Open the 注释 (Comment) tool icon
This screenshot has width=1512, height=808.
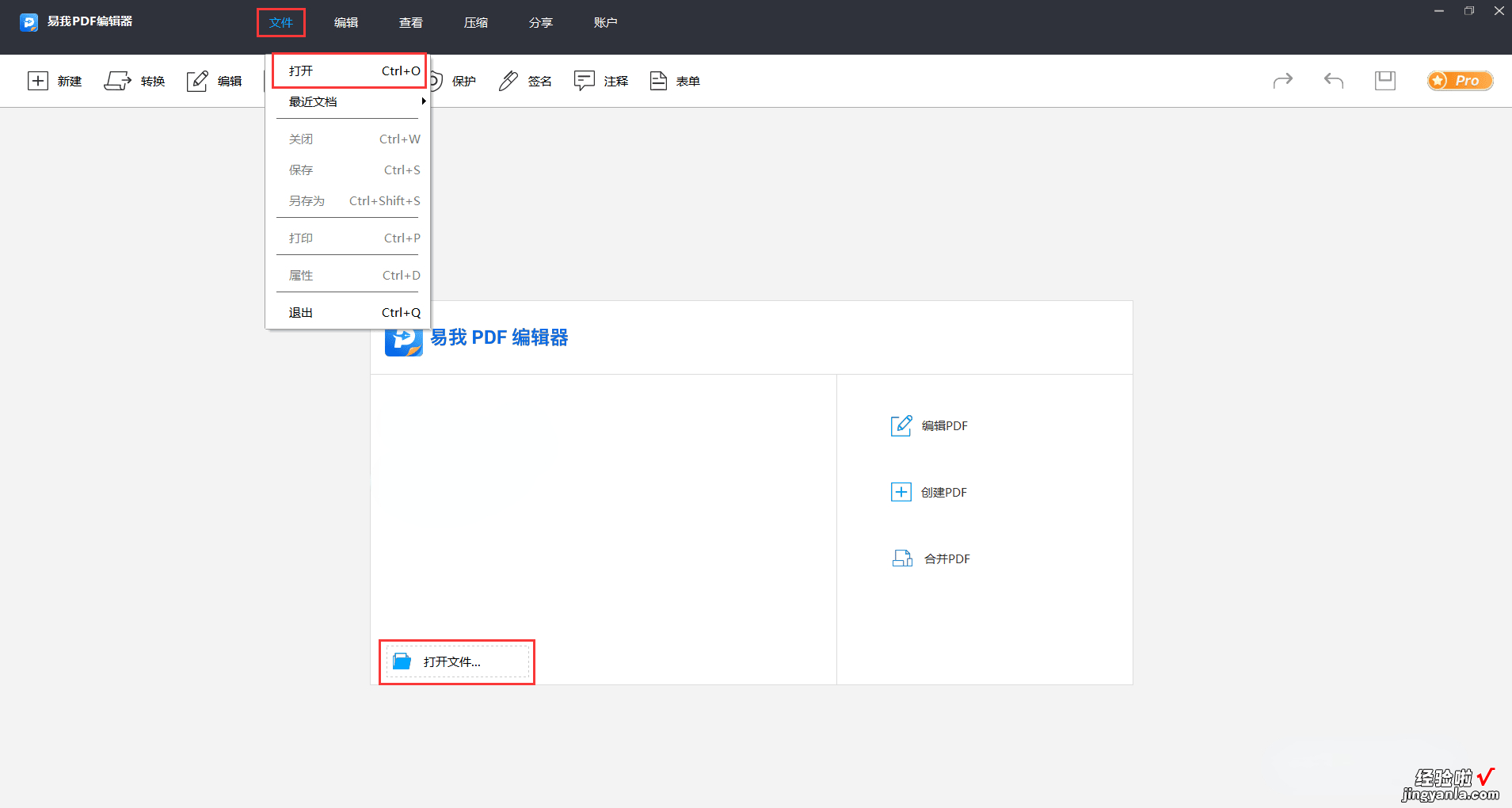[x=585, y=81]
